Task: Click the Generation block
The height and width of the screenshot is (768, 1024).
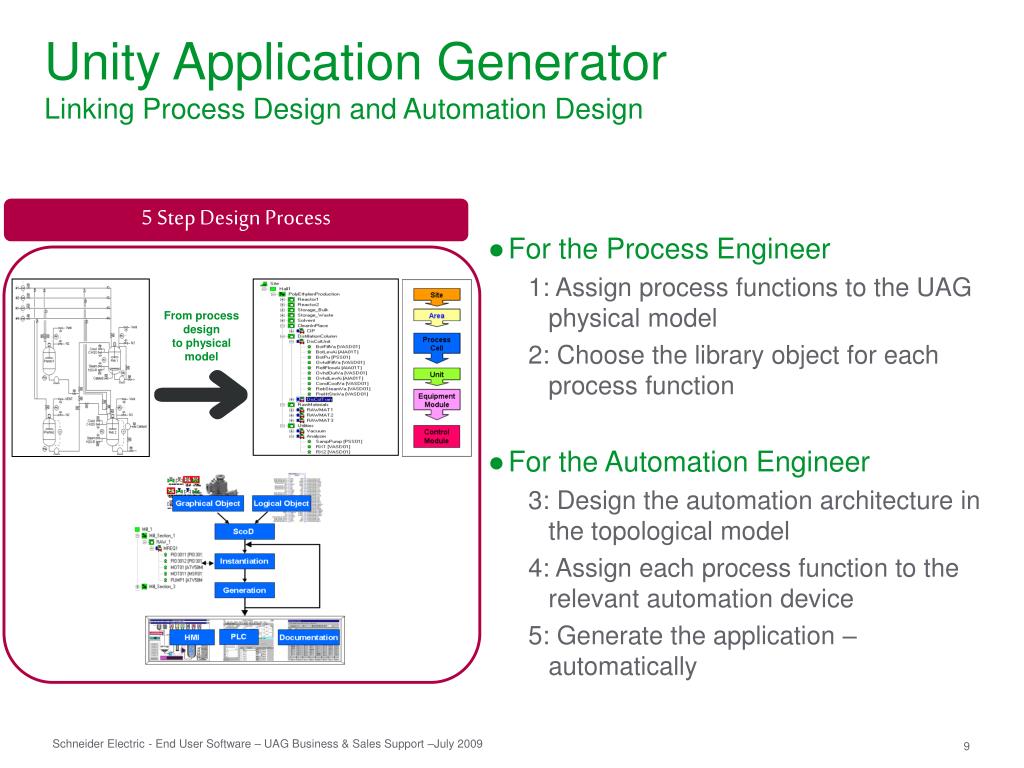Action: click(x=244, y=590)
